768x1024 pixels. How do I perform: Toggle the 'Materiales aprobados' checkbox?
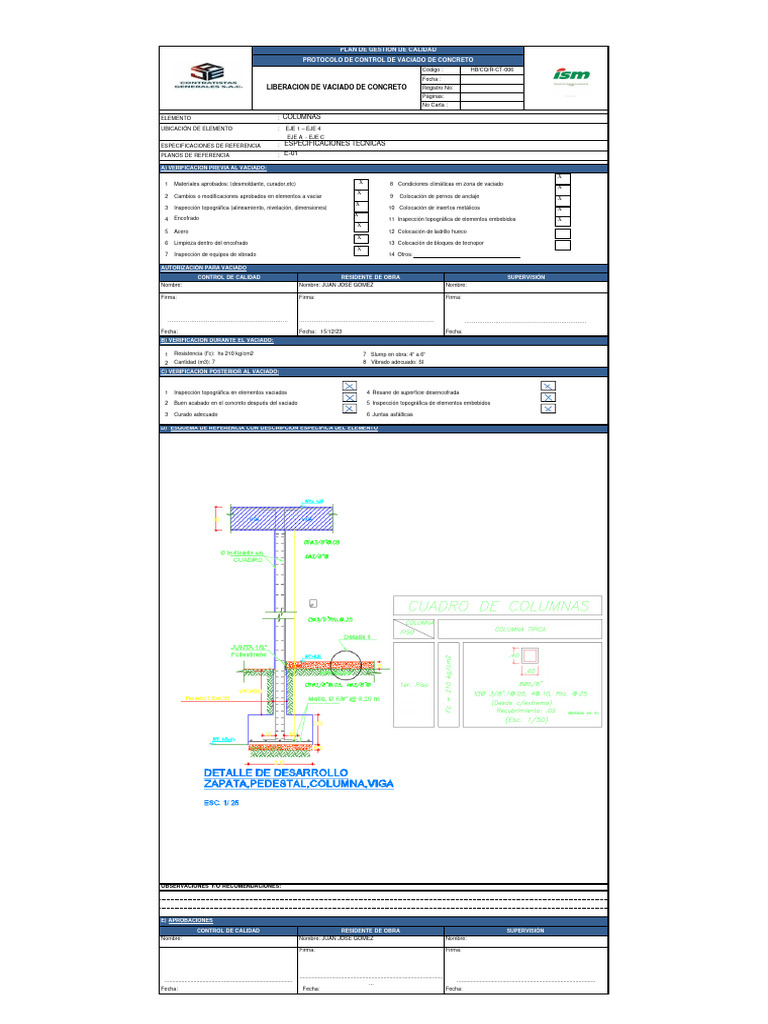361,184
